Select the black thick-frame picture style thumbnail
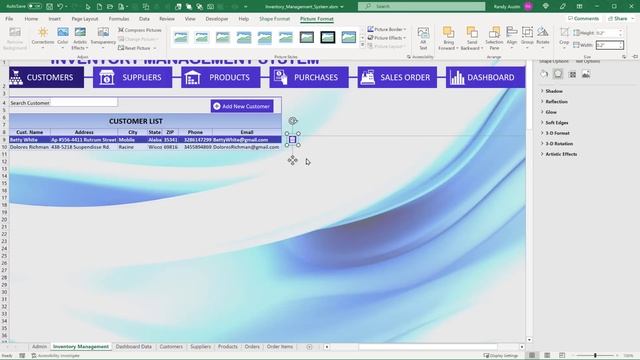The height and width of the screenshot is (360, 640). tap(327, 37)
